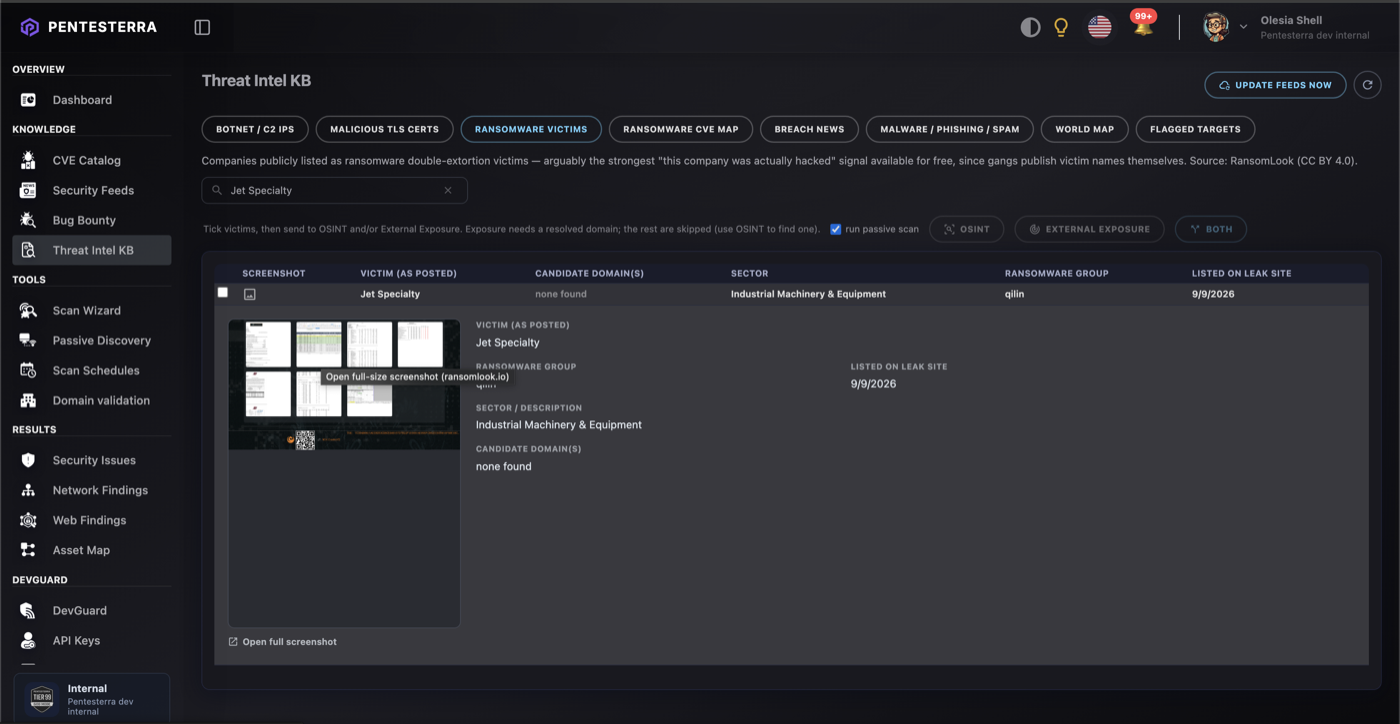Image resolution: width=1400 pixels, height=724 pixels.
Task: Click the OSINT button
Action: pyautogui.click(x=967, y=229)
